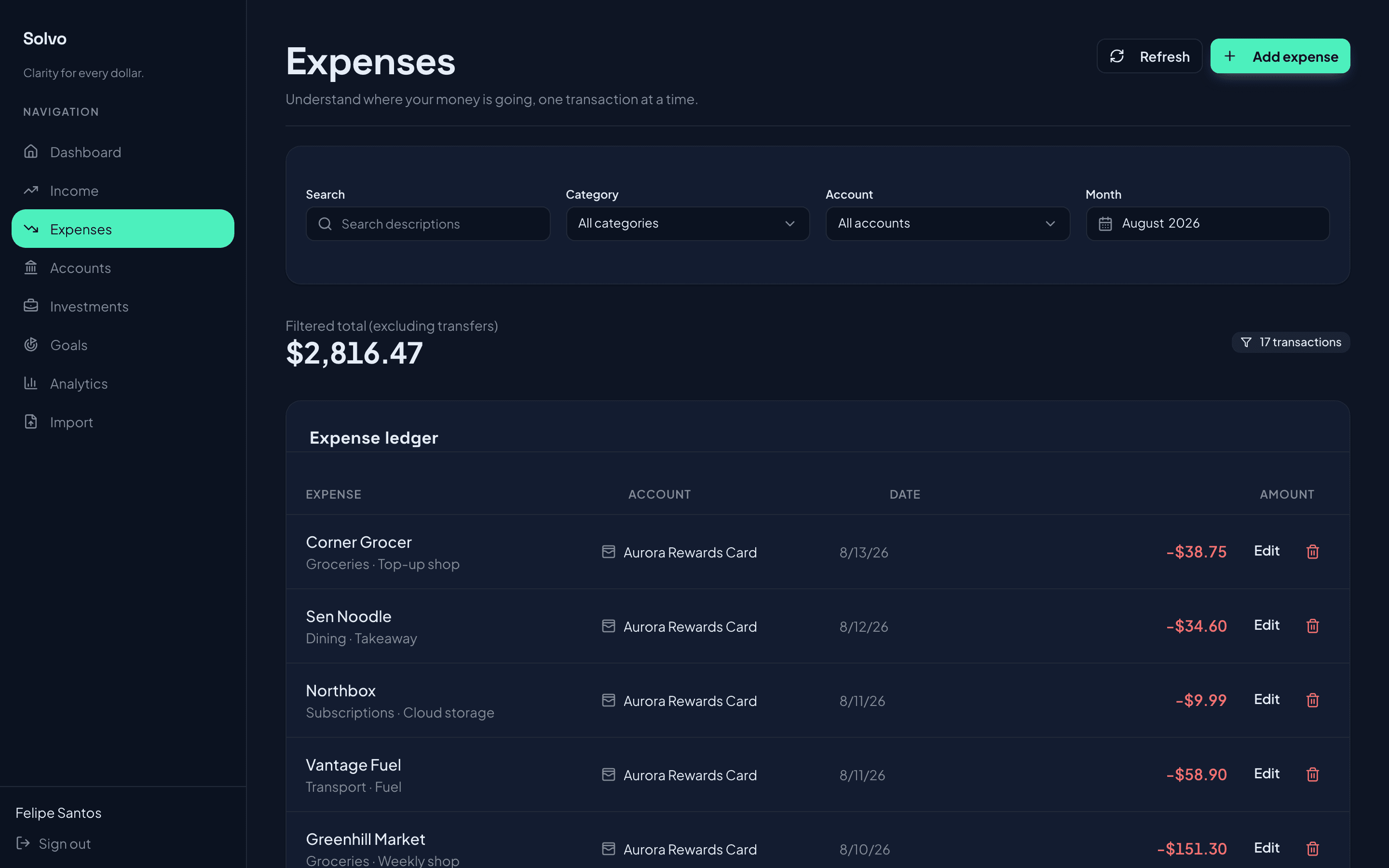Screen dimensions: 1389x868
Task: Click the Add expense button
Action: 1280,56
